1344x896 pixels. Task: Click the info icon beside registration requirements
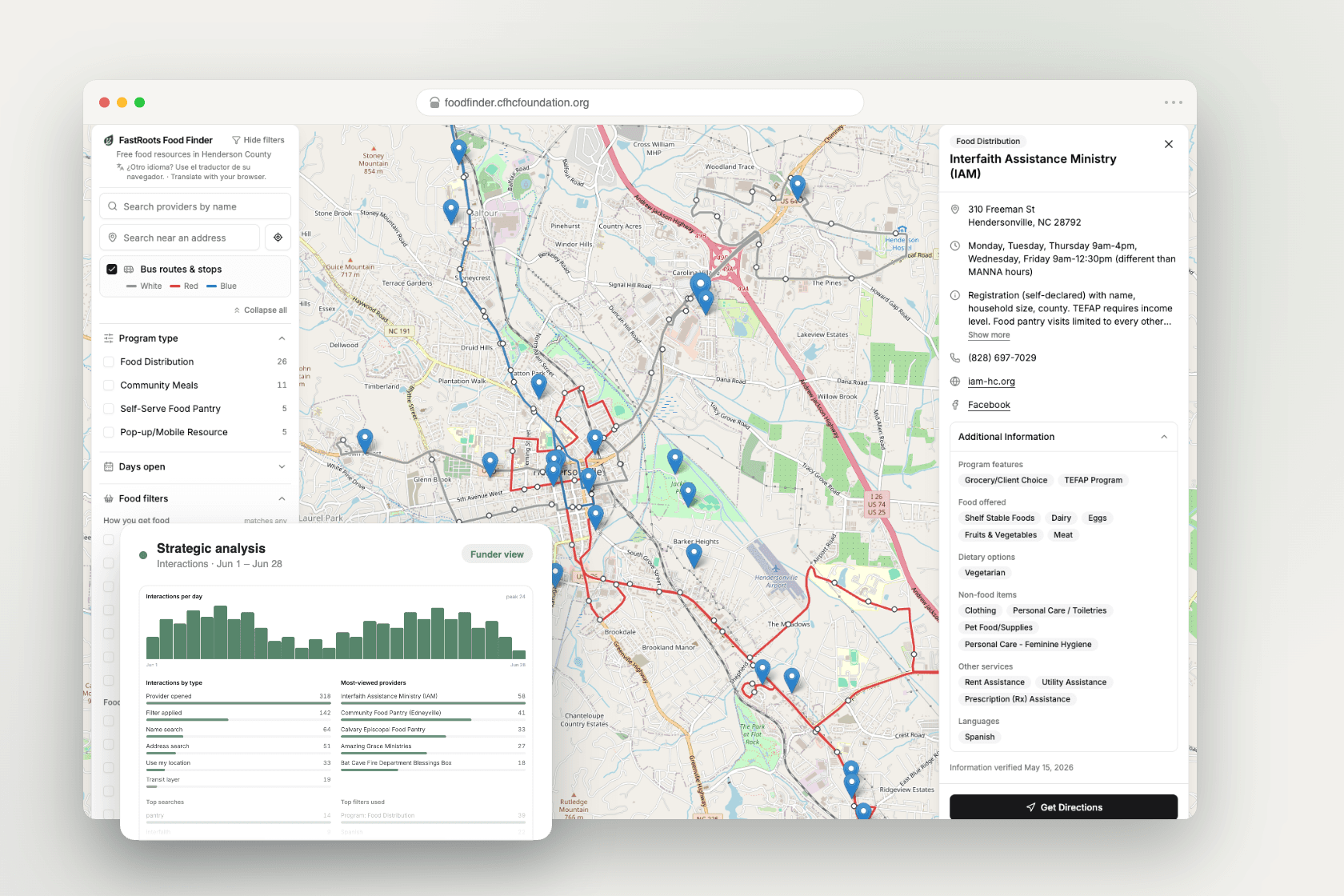point(954,295)
